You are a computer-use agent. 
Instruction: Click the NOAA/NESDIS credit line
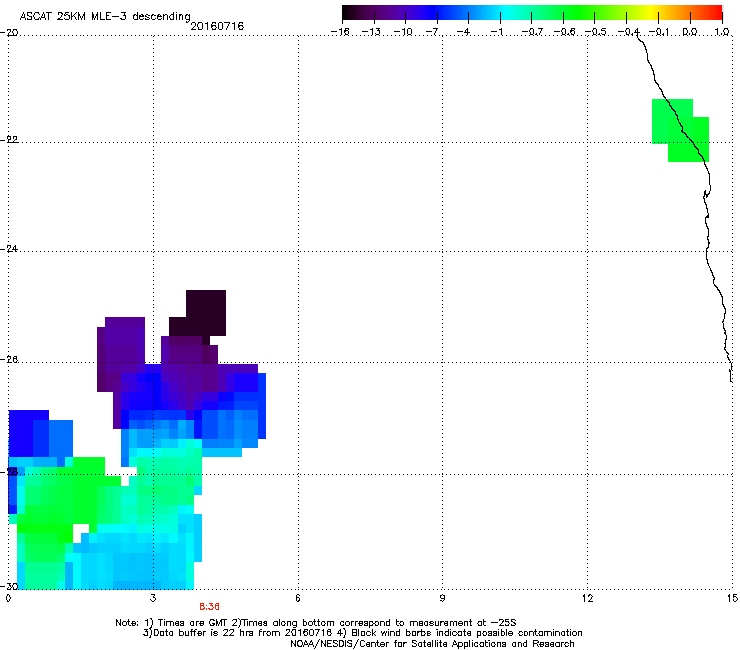[432, 644]
